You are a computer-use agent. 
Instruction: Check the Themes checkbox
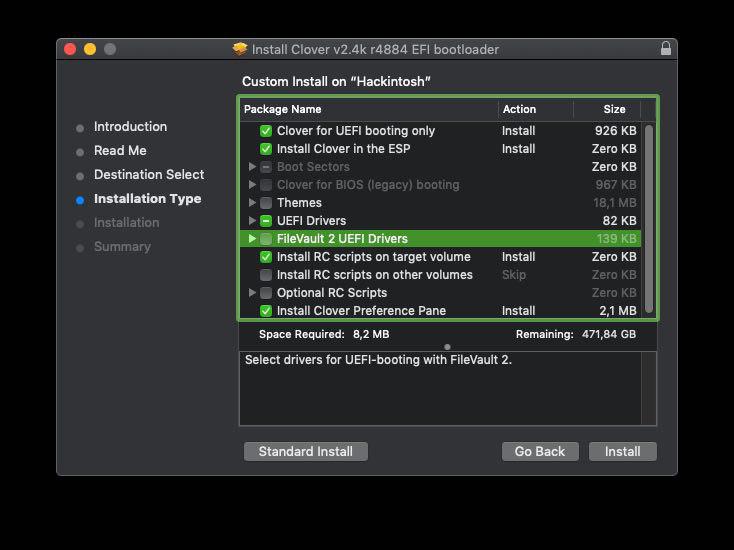266,203
